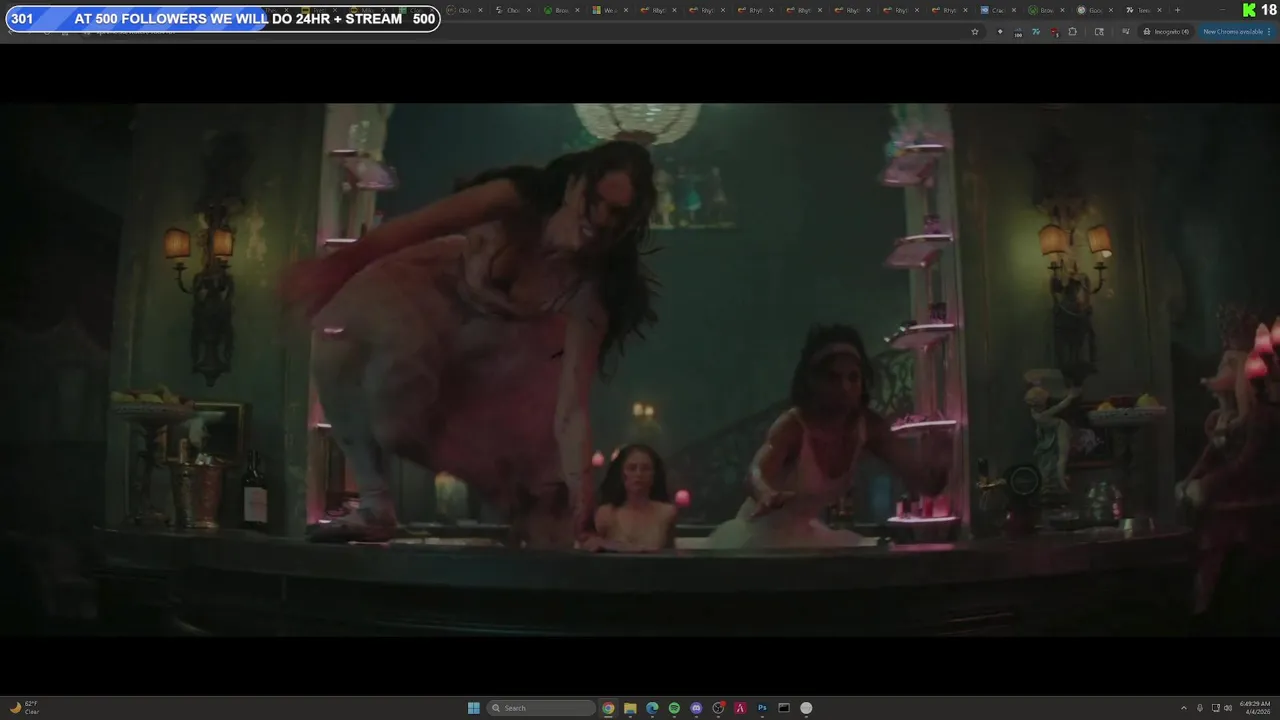Open Photoshop from the taskbar
Image resolution: width=1280 pixels, height=720 pixels.
[x=762, y=708]
